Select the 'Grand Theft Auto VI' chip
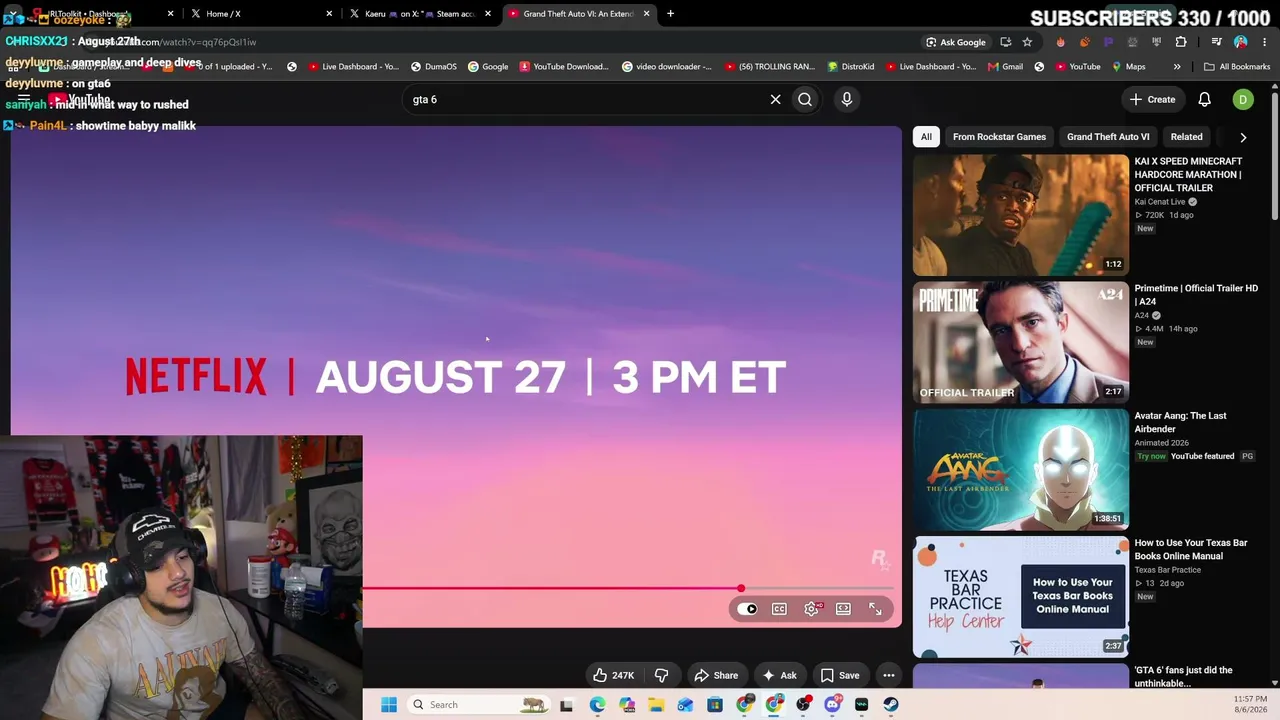Screen dimensions: 1280x720 coord(1108,137)
